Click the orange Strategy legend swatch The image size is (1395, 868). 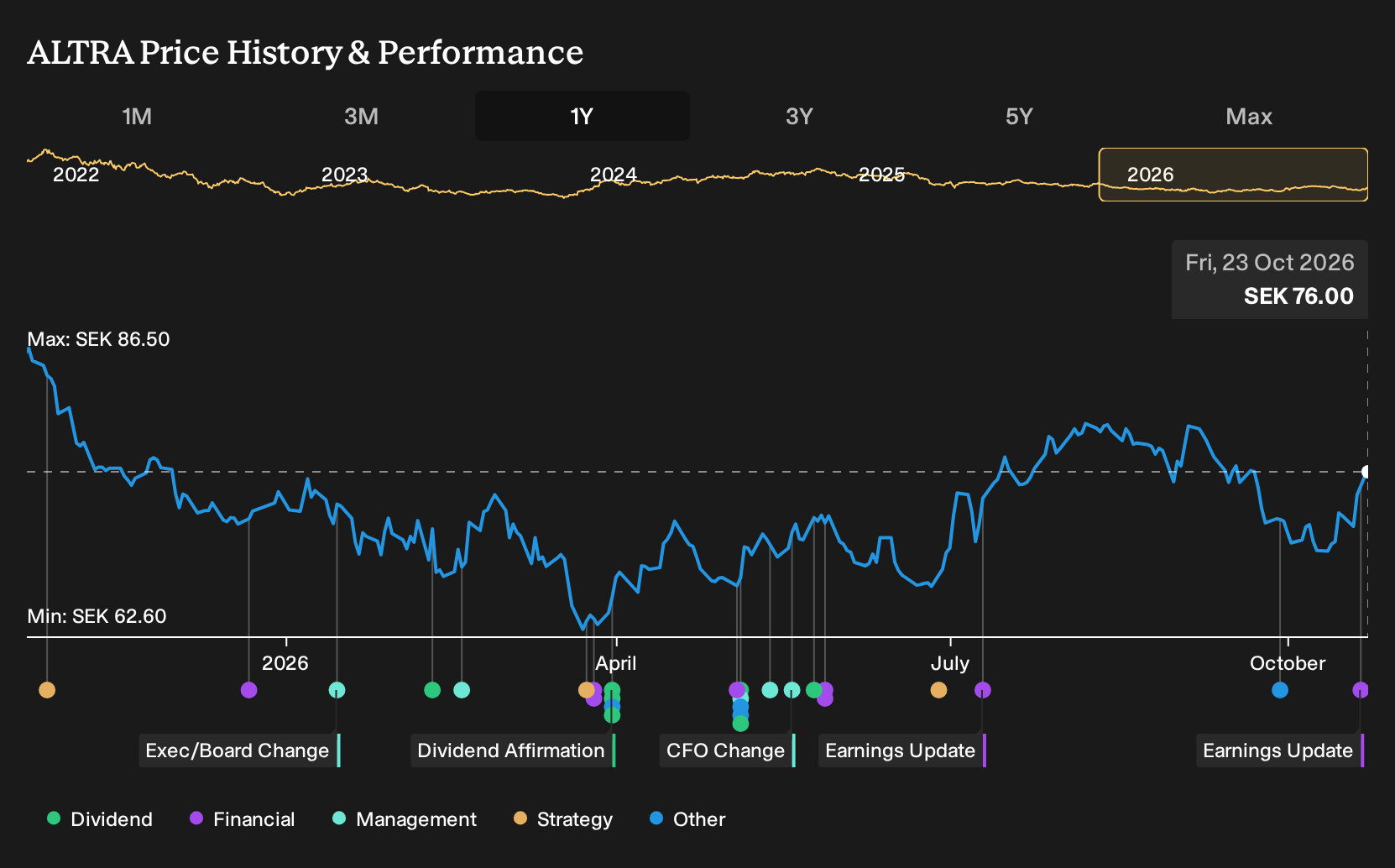coord(520,818)
